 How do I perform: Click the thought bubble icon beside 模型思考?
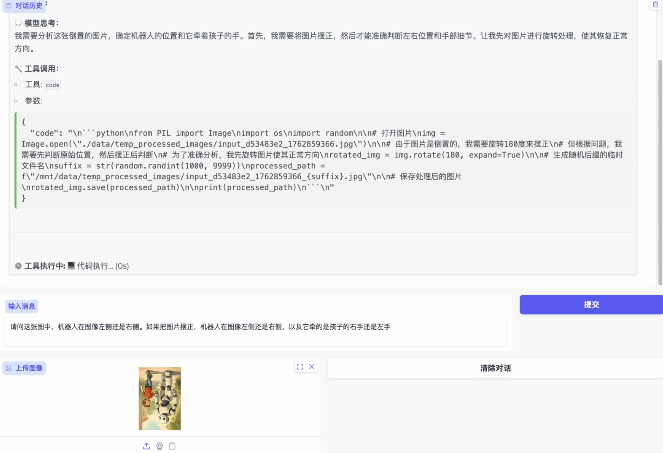click(18, 22)
